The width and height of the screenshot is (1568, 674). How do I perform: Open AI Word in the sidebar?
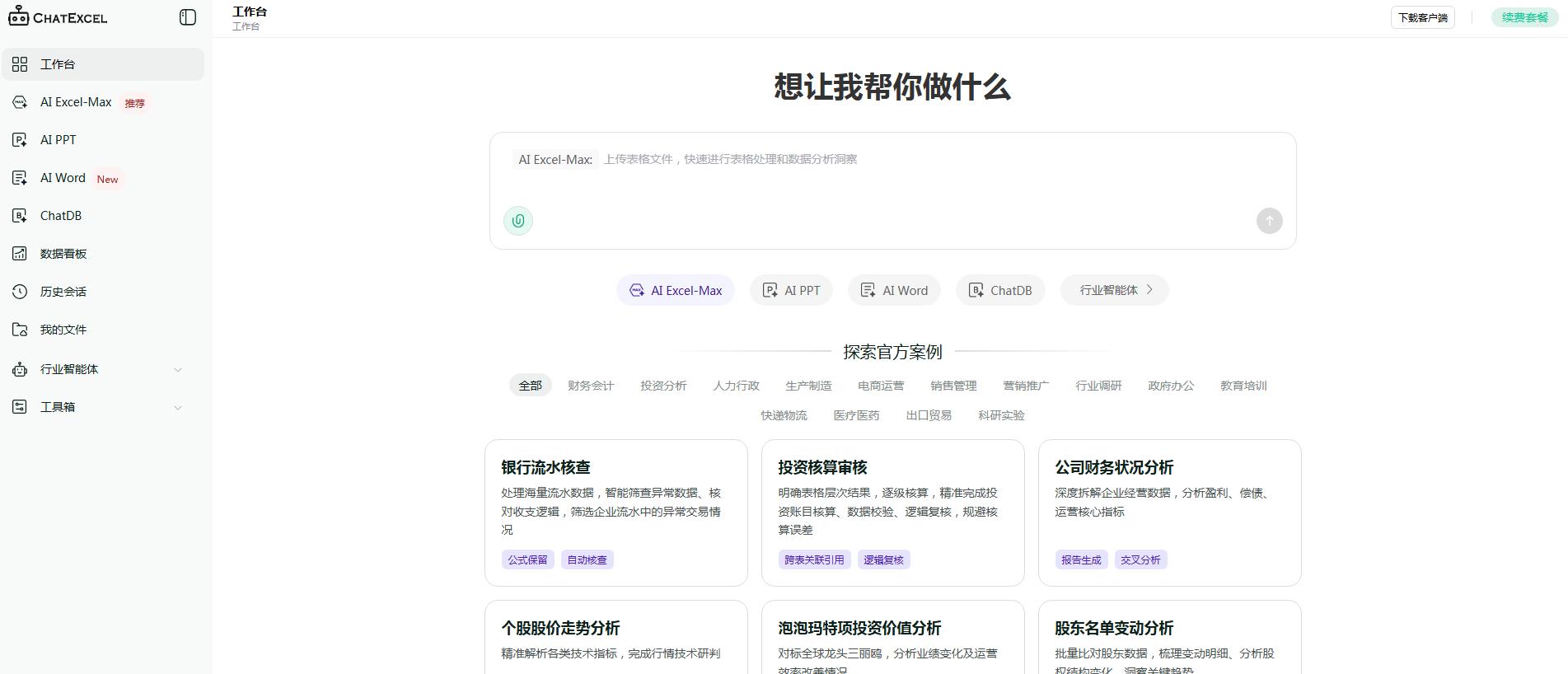[x=103, y=178]
